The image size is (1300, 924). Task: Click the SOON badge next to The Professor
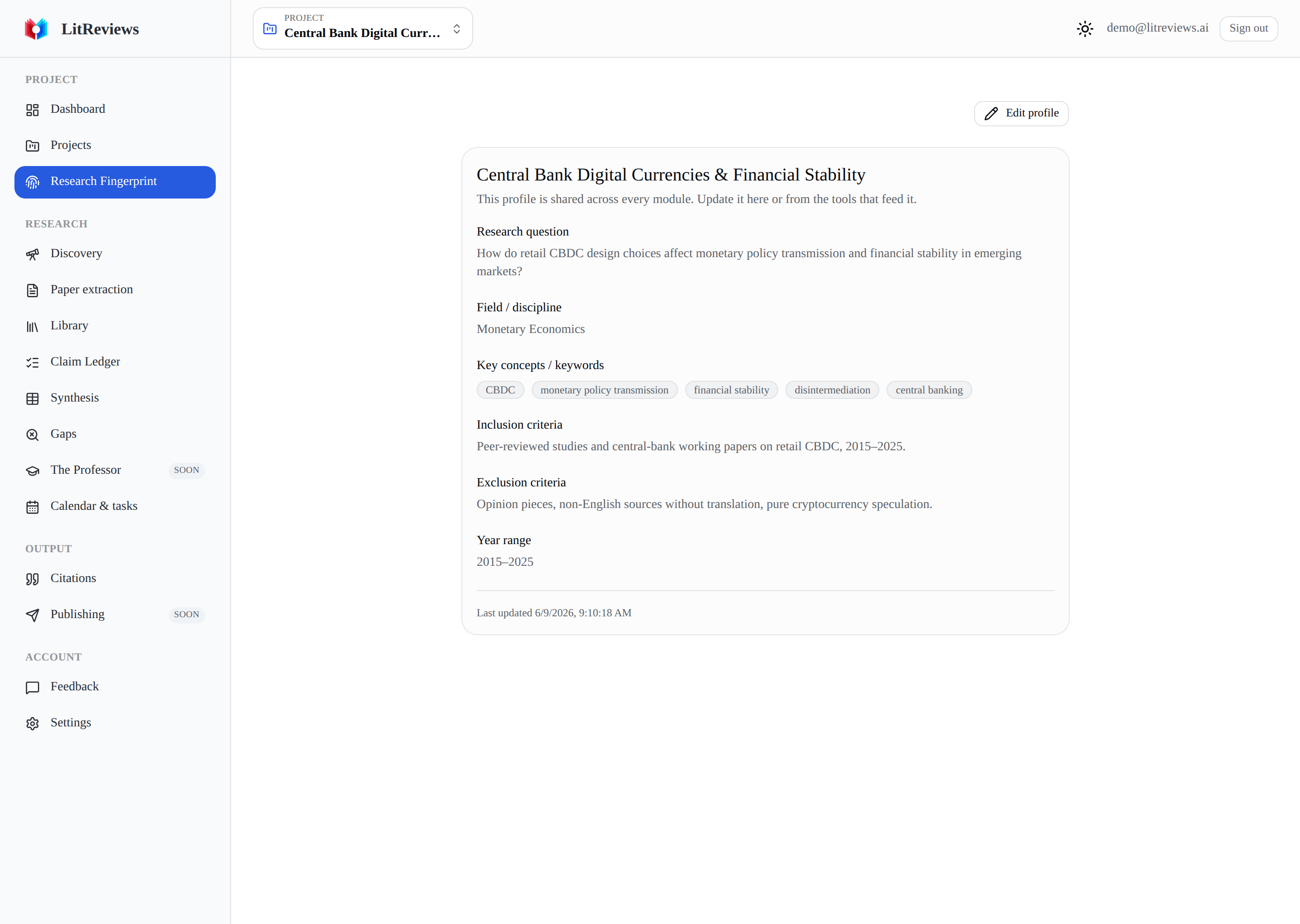[x=186, y=471]
